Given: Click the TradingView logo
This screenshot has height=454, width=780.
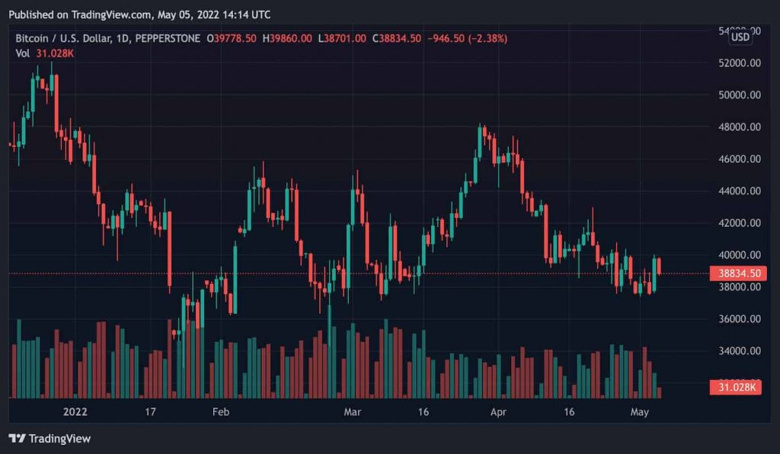Looking at the screenshot, I should tap(50, 439).
